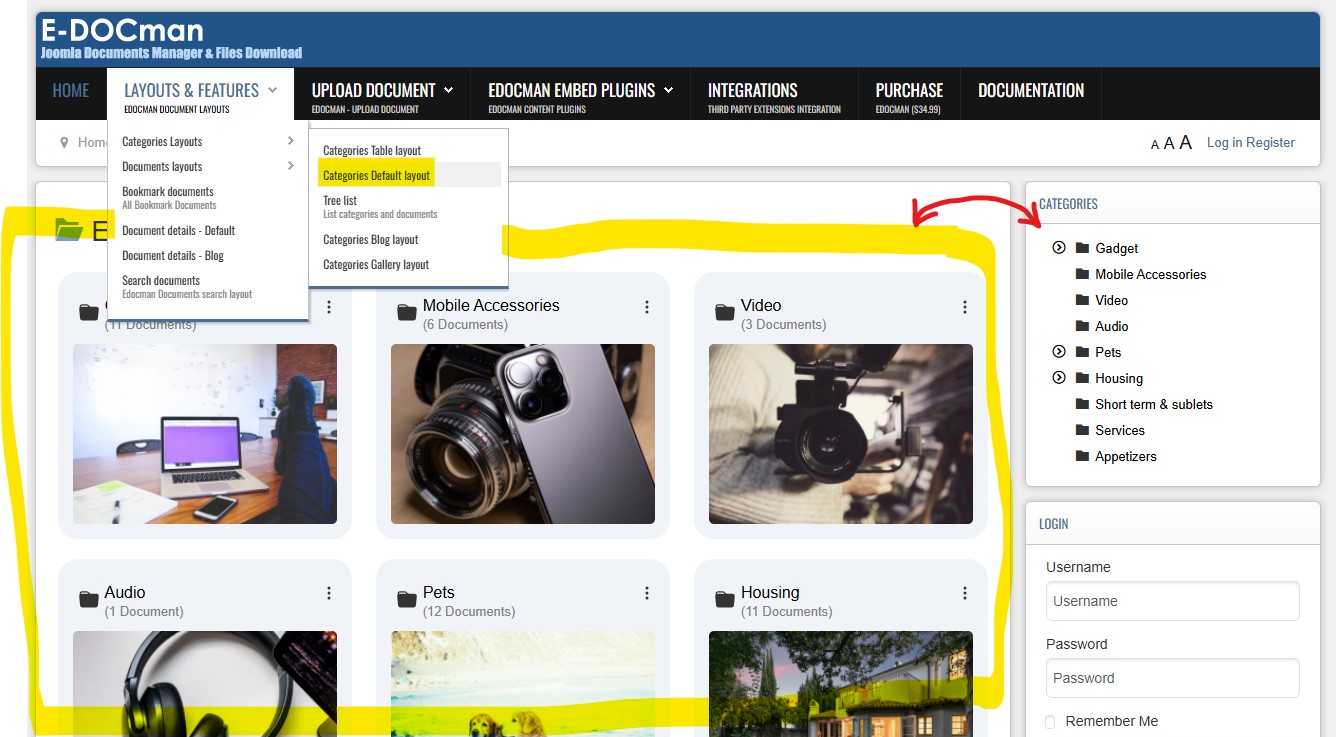Click the Log in link
The width and height of the screenshot is (1336, 737).
[1224, 143]
